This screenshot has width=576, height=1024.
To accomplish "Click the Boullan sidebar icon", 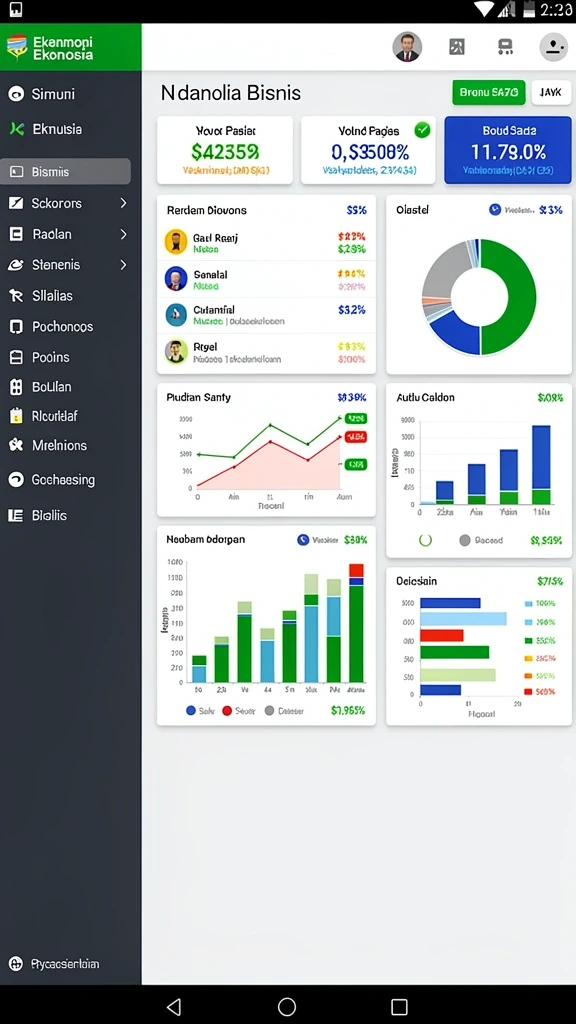I will [16, 387].
